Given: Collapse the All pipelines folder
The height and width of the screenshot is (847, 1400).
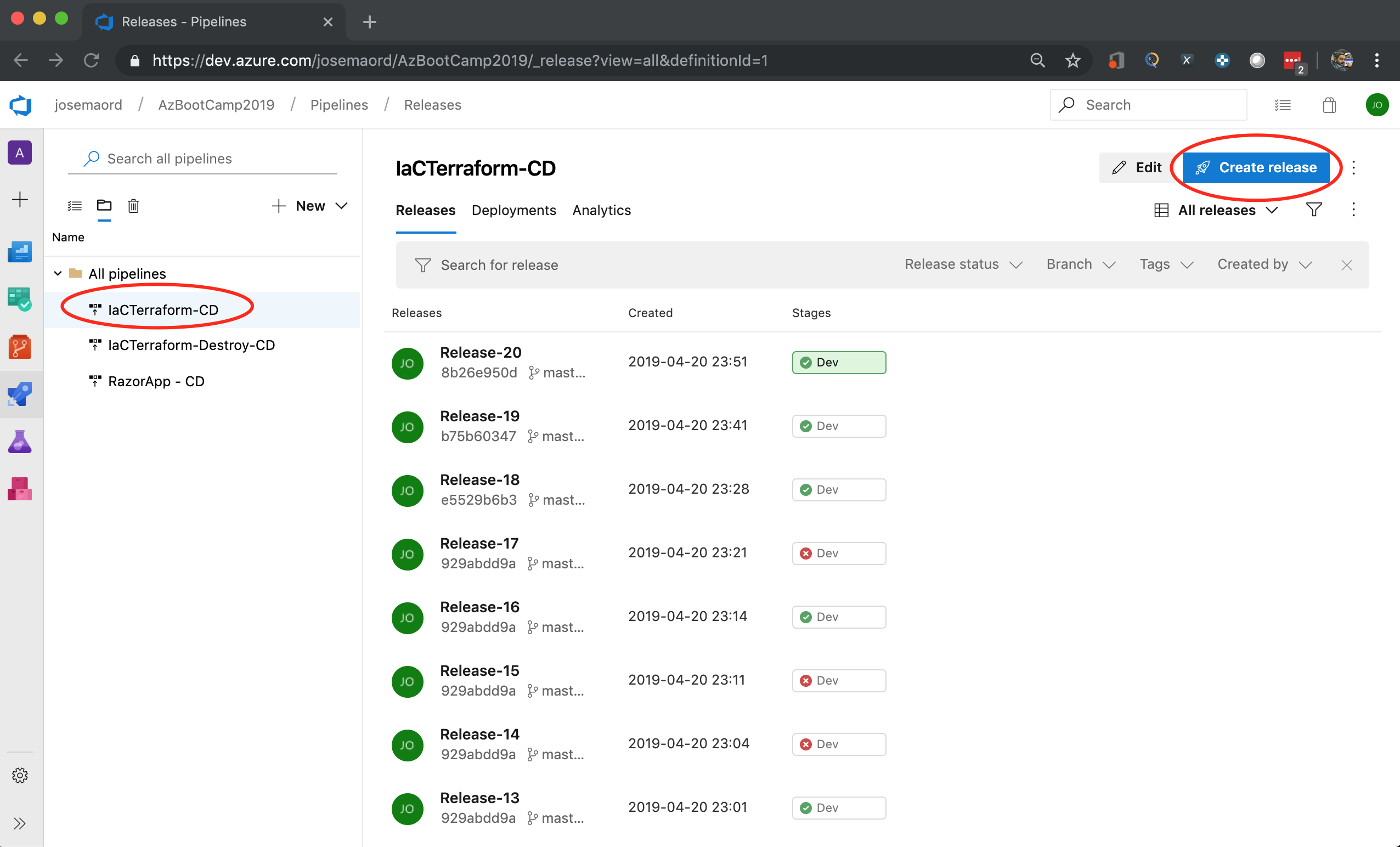Looking at the screenshot, I should click(x=58, y=274).
